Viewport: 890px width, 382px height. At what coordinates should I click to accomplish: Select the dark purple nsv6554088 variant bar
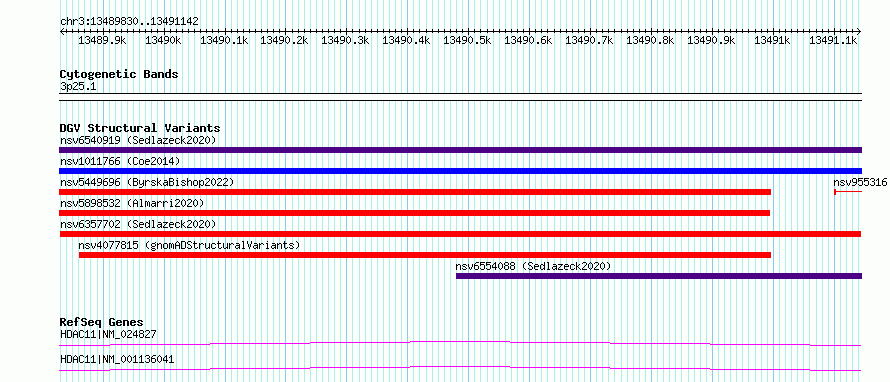tap(659, 276)
